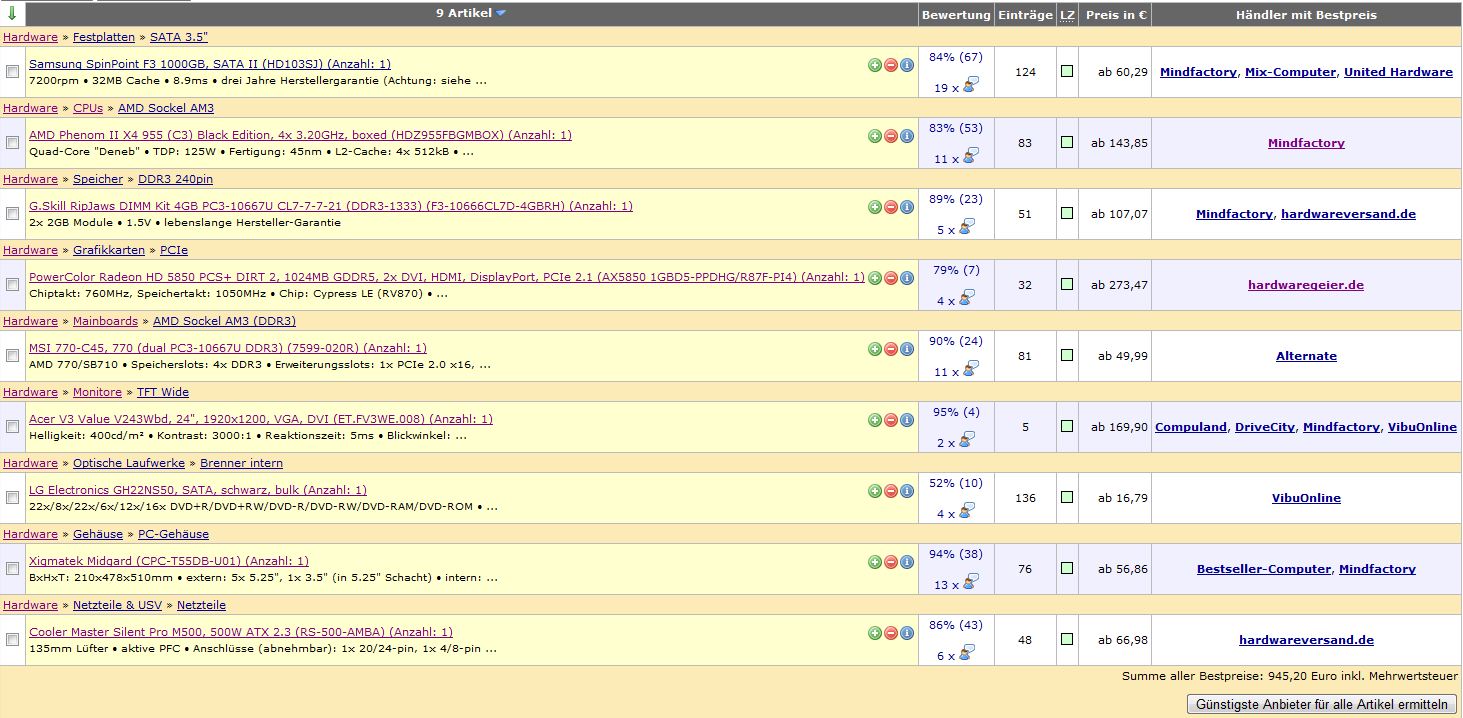Open AMD Sockel AM3 CPU category breadcrumb
This screenshot has height=718, width=1463.
166,108
